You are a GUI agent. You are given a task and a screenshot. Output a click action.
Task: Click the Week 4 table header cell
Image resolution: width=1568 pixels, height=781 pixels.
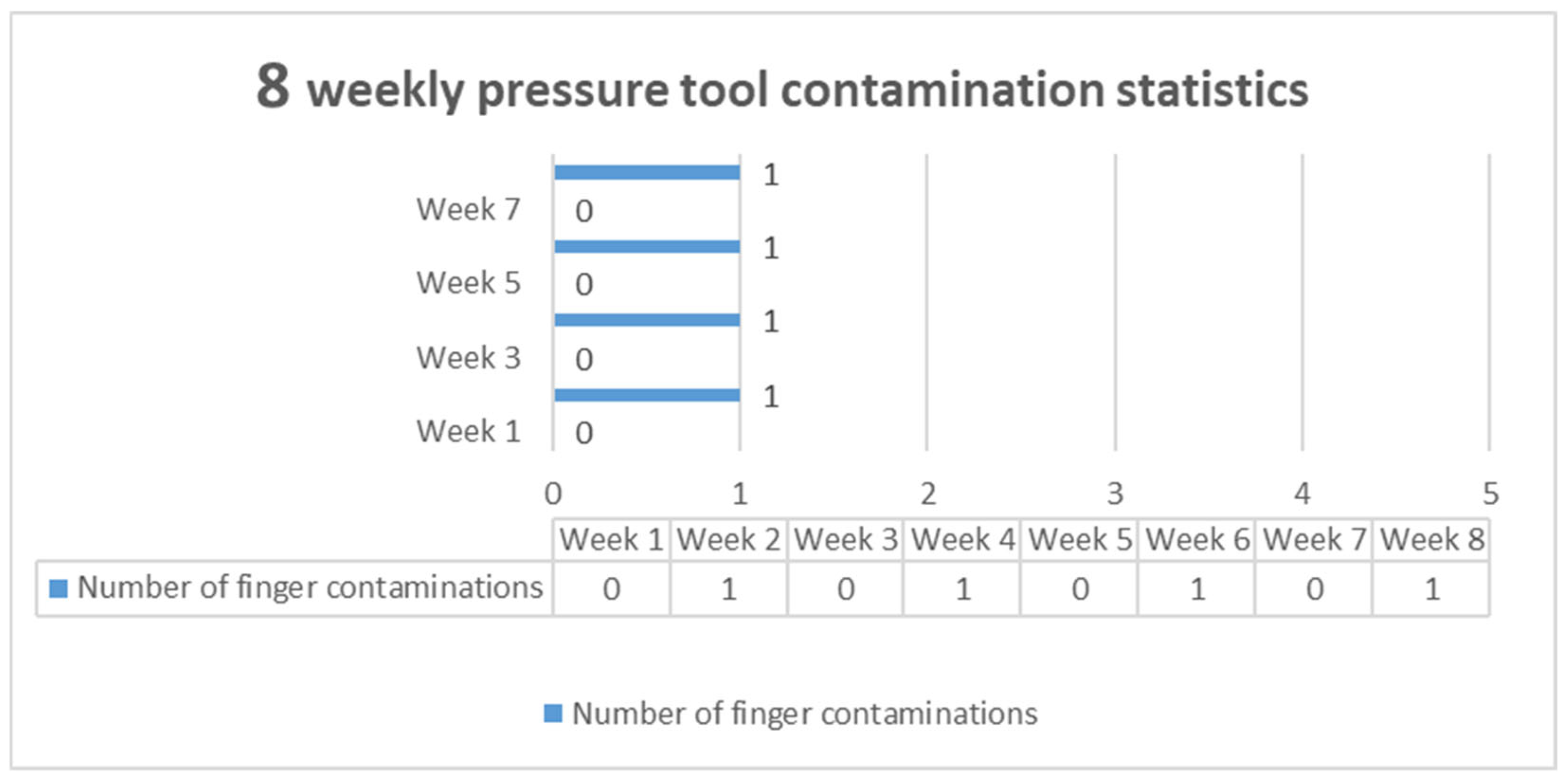(963, 539)
